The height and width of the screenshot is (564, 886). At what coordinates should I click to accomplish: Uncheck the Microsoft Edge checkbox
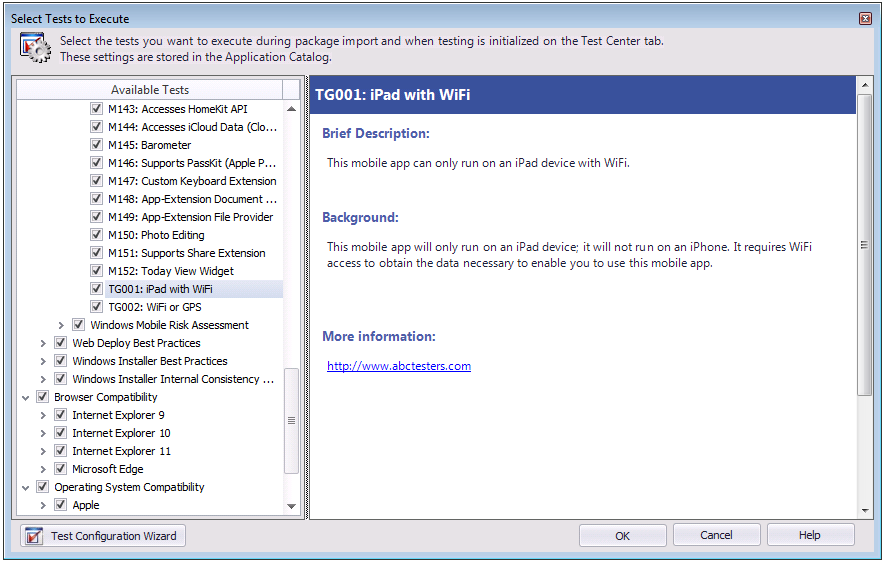[61, 469]
